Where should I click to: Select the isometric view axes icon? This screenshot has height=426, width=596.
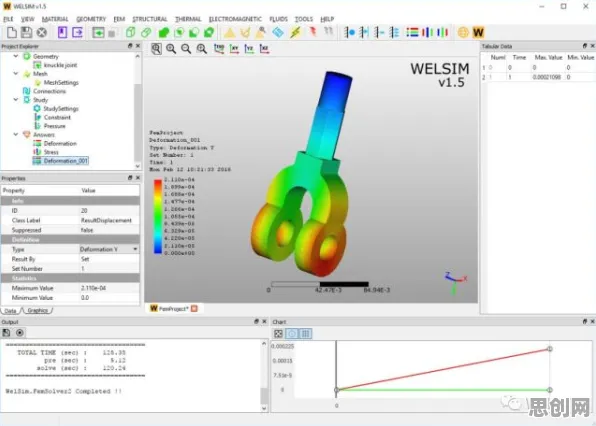click(219, 49)
